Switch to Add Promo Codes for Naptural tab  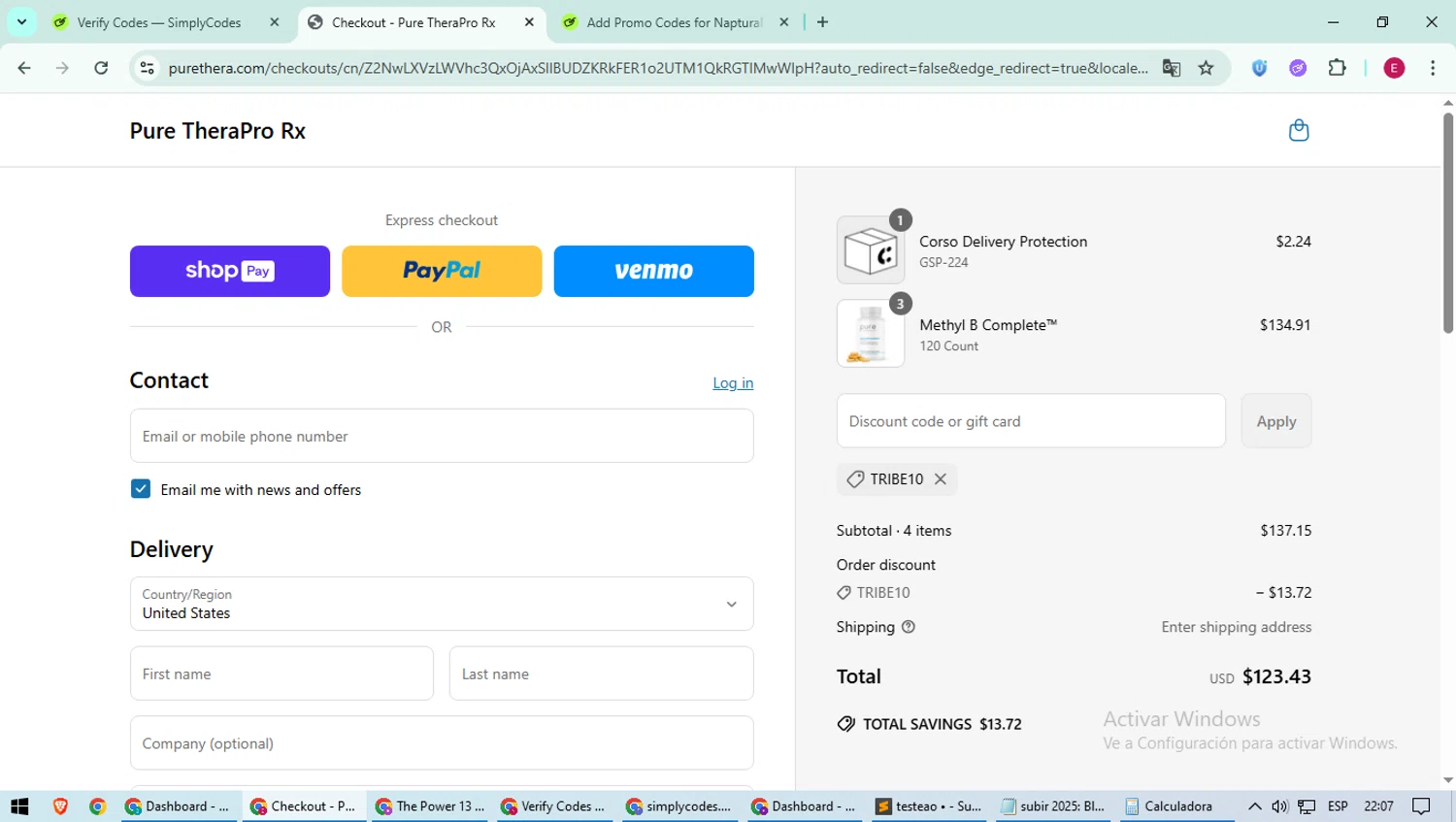pyautogui.click(x=676, y=22)
